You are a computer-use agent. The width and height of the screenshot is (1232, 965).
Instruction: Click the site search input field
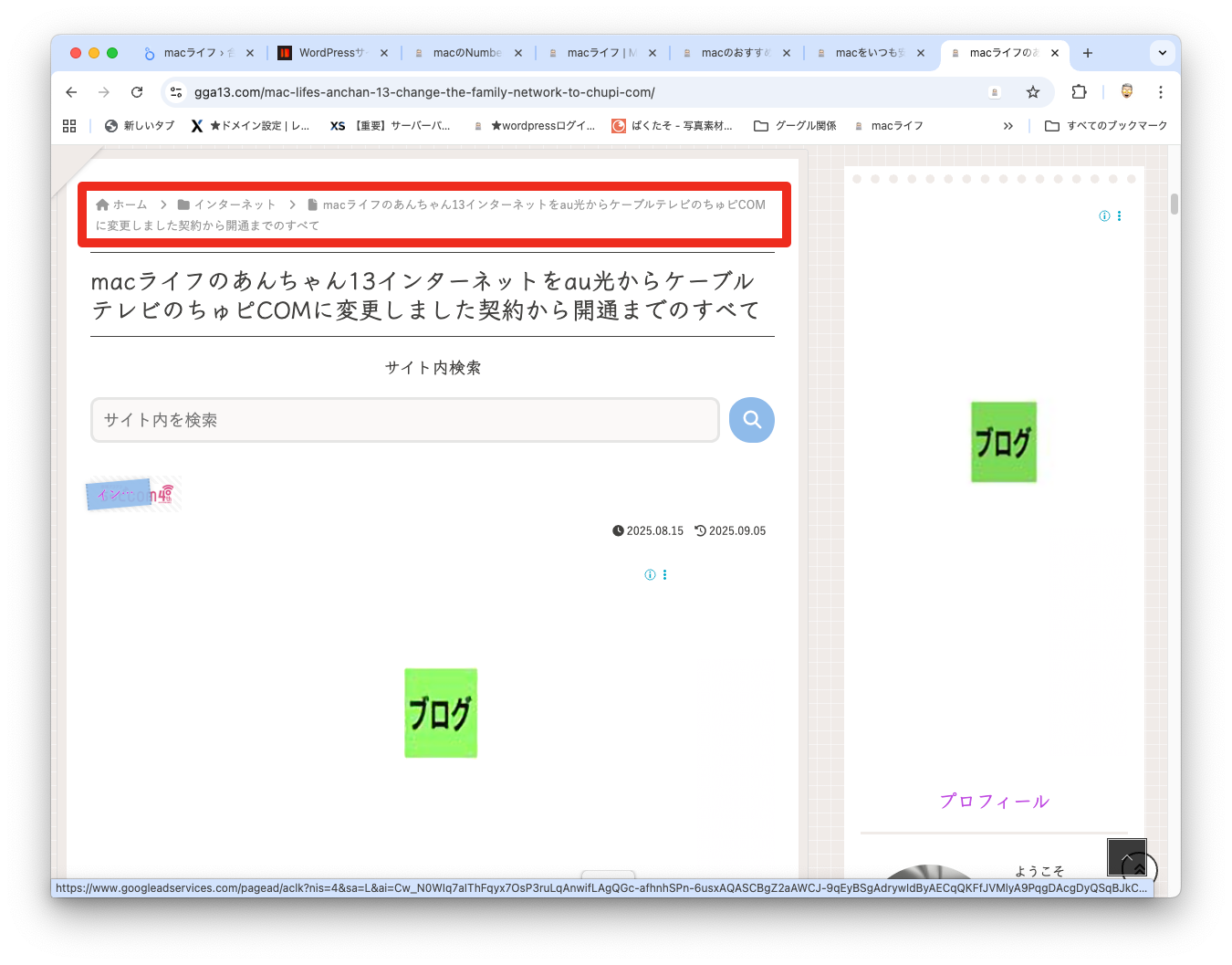point(405,420)
